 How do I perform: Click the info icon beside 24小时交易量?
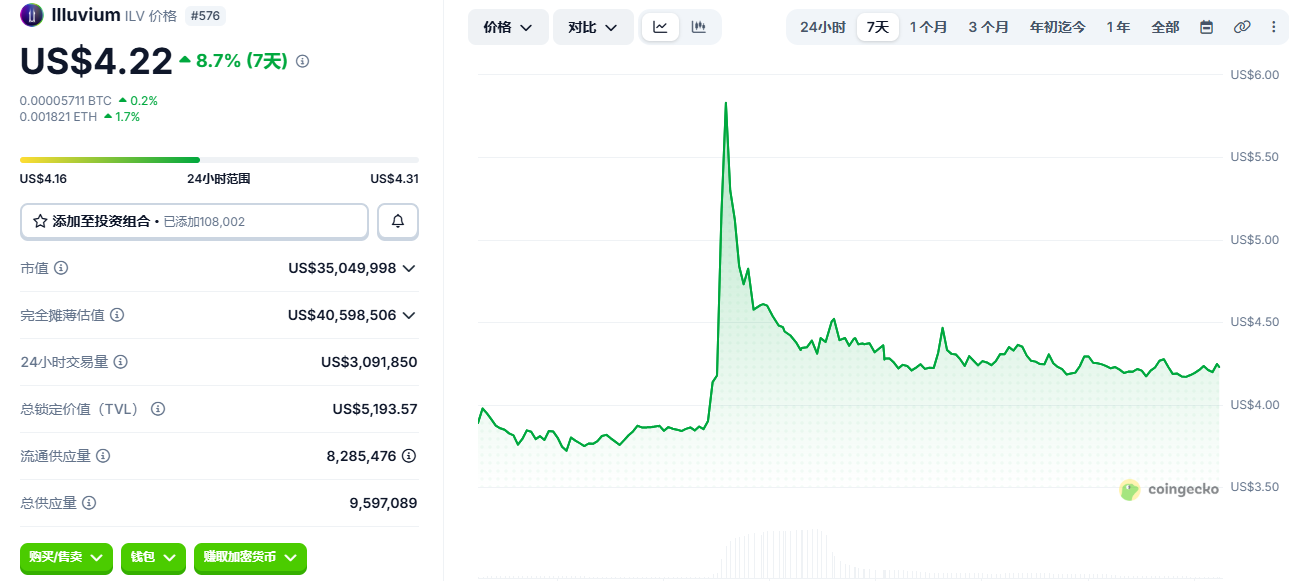(120, 362)
